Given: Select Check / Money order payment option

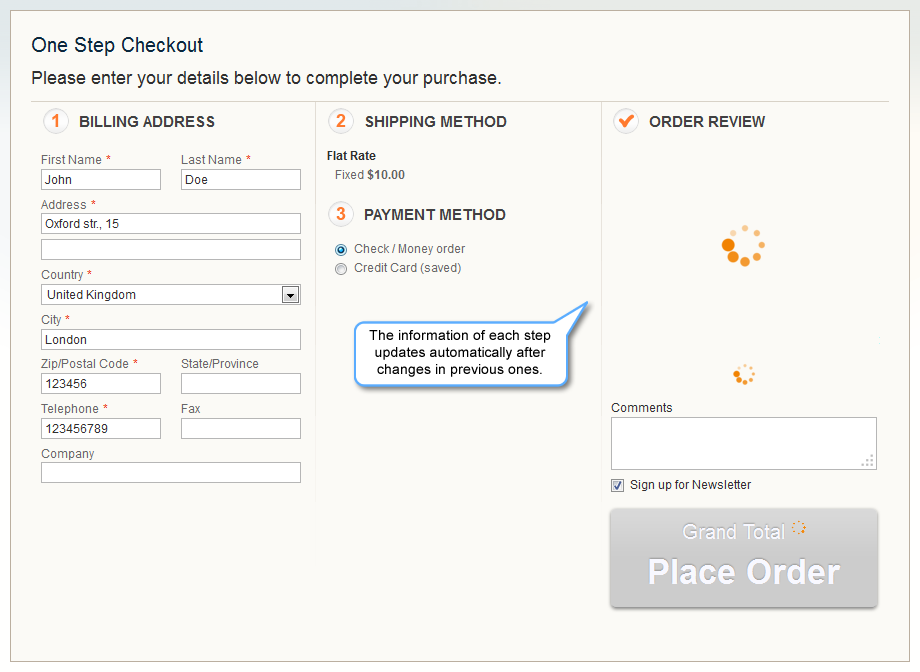Looking at the screenshot, I should [342, 250].
